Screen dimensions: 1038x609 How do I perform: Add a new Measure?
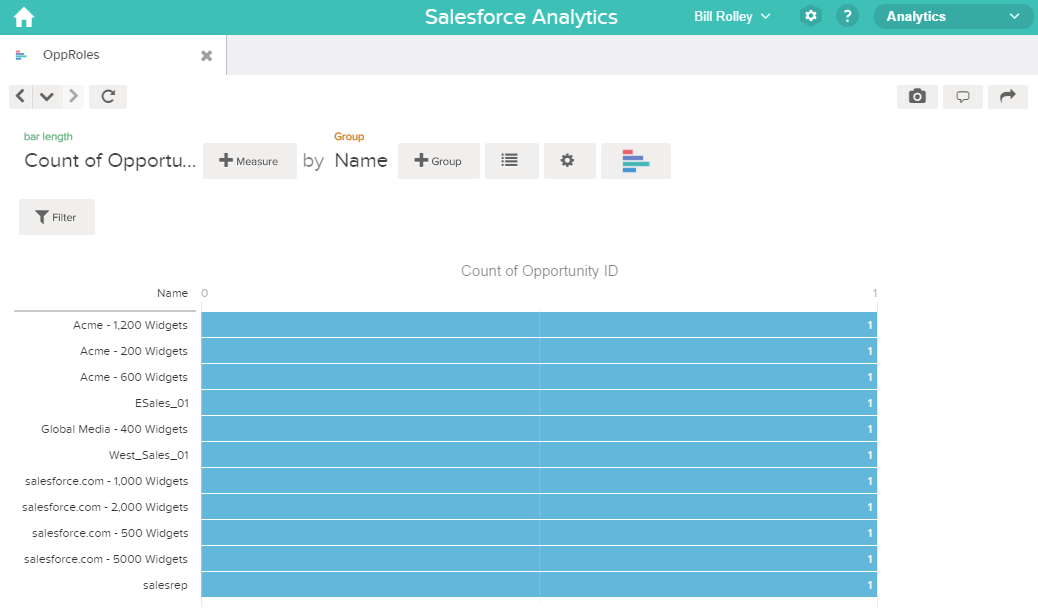tap(250, 161)
